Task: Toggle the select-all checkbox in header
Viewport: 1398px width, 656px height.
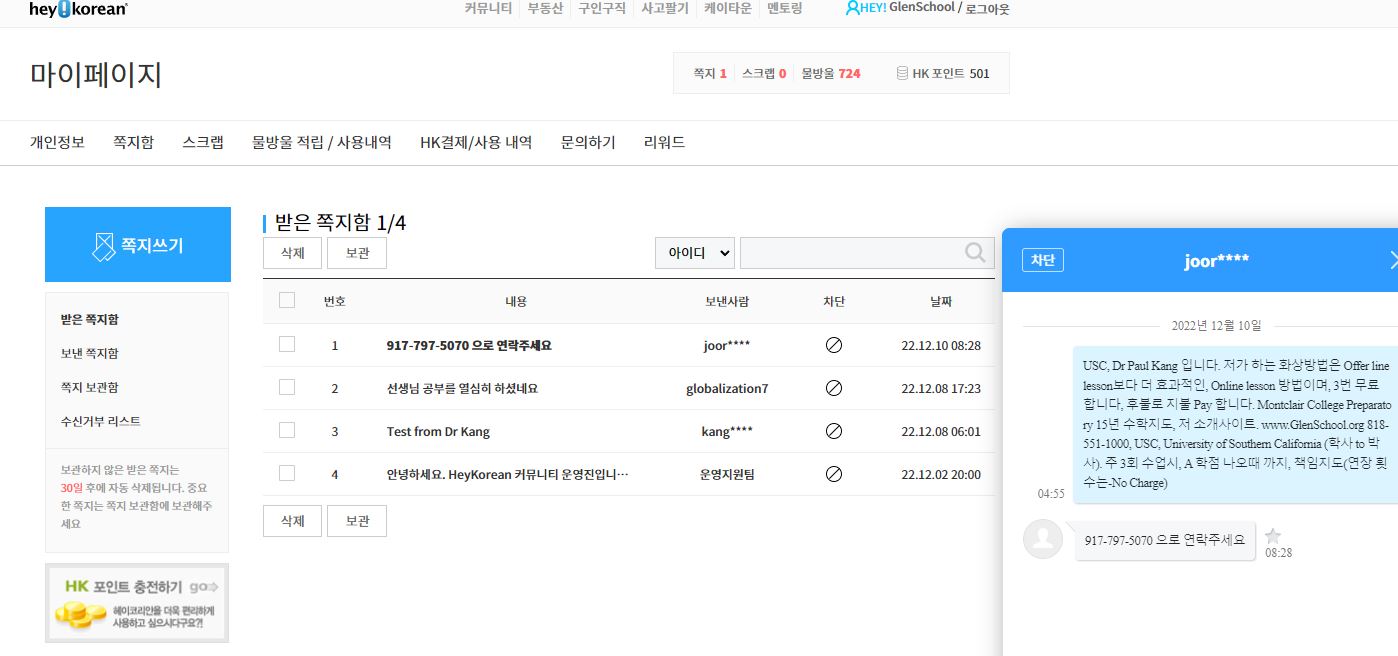Action: tap(287, 300)
